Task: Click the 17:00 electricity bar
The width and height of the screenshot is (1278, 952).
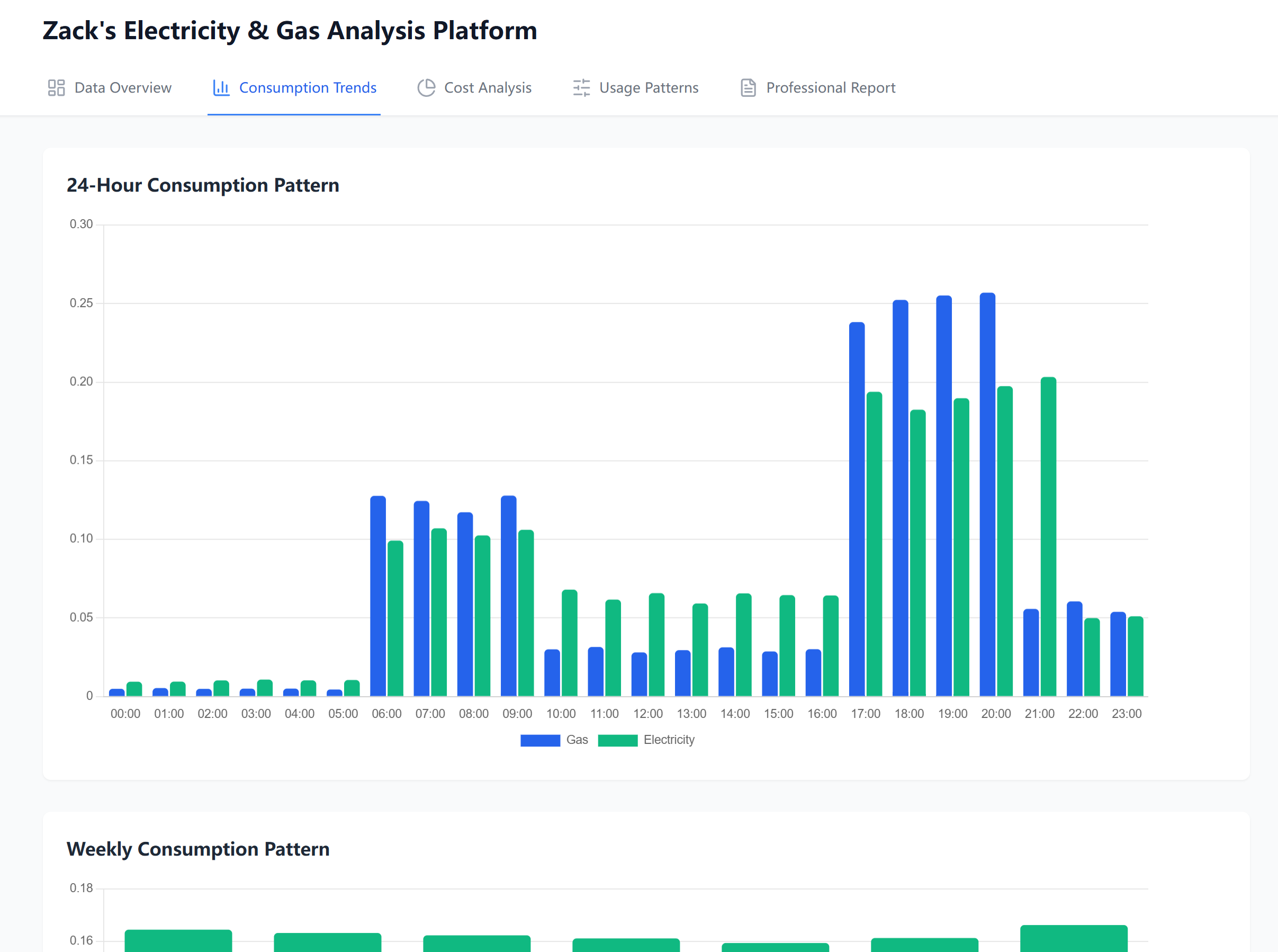Action: [874, 544]
